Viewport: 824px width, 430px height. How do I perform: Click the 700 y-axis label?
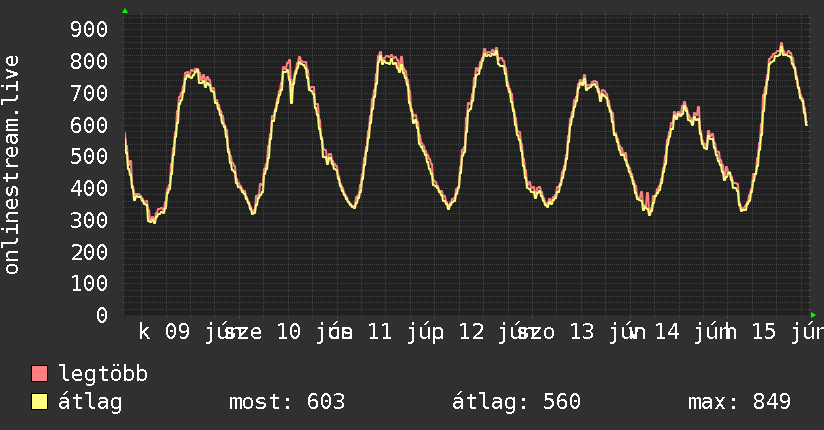89,94
